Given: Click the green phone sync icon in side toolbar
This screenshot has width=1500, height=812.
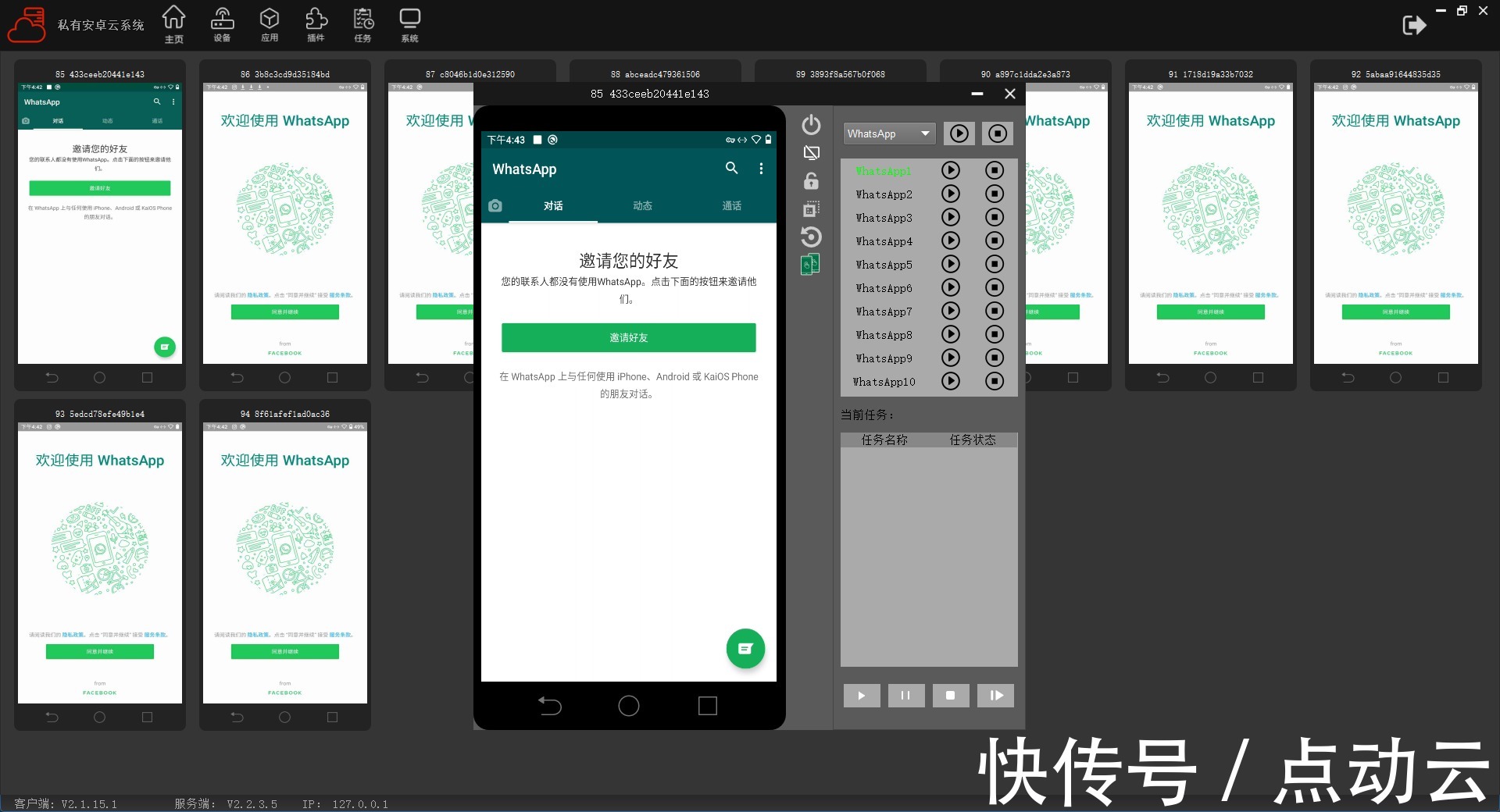Looking at the screenshot, I should pyautogui.click(x=810, y=265).
